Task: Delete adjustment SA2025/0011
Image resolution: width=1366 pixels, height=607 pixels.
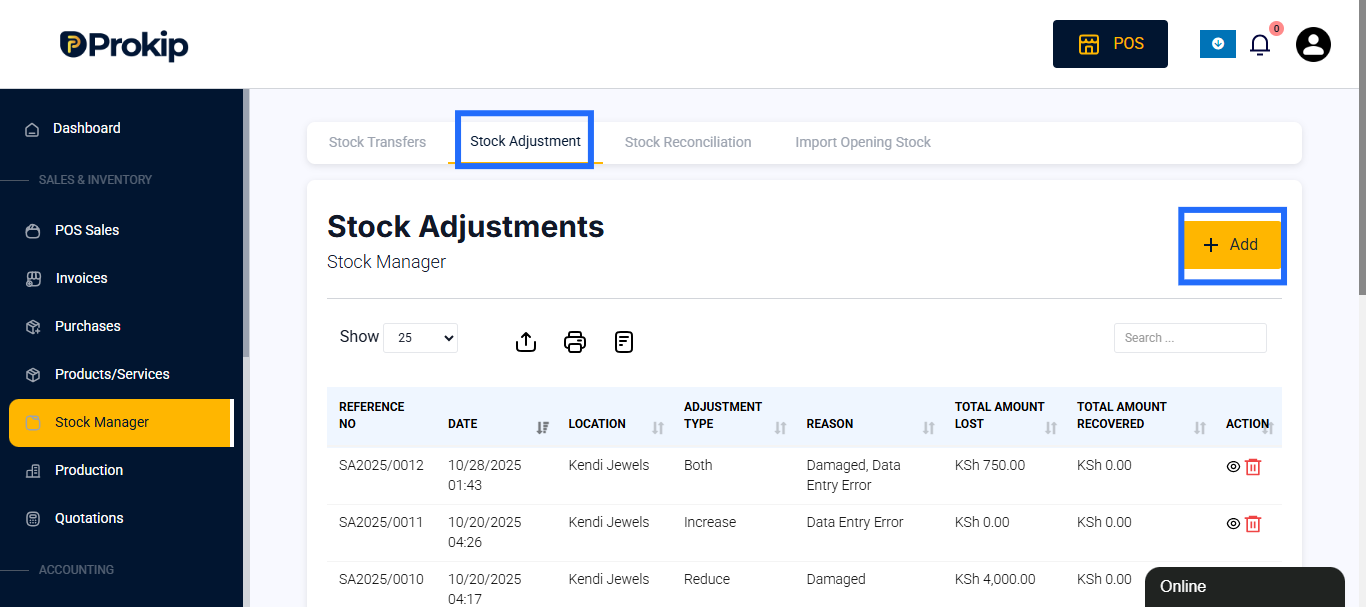Action: tap(1253, 524)
